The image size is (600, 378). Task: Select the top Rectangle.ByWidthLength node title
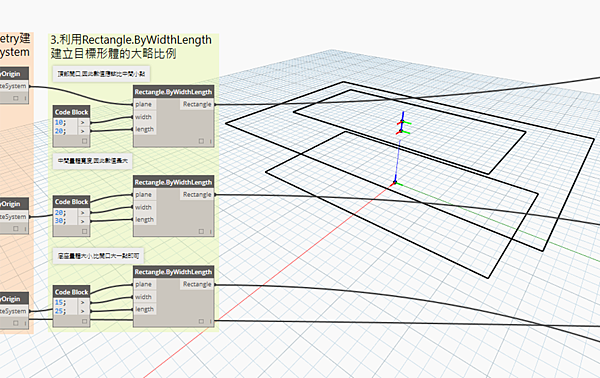tap(173, 92)
